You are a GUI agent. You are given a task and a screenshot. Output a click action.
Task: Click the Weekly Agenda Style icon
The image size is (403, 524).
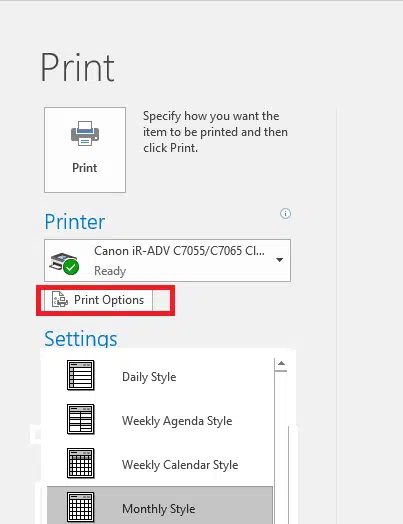(81, 419)
